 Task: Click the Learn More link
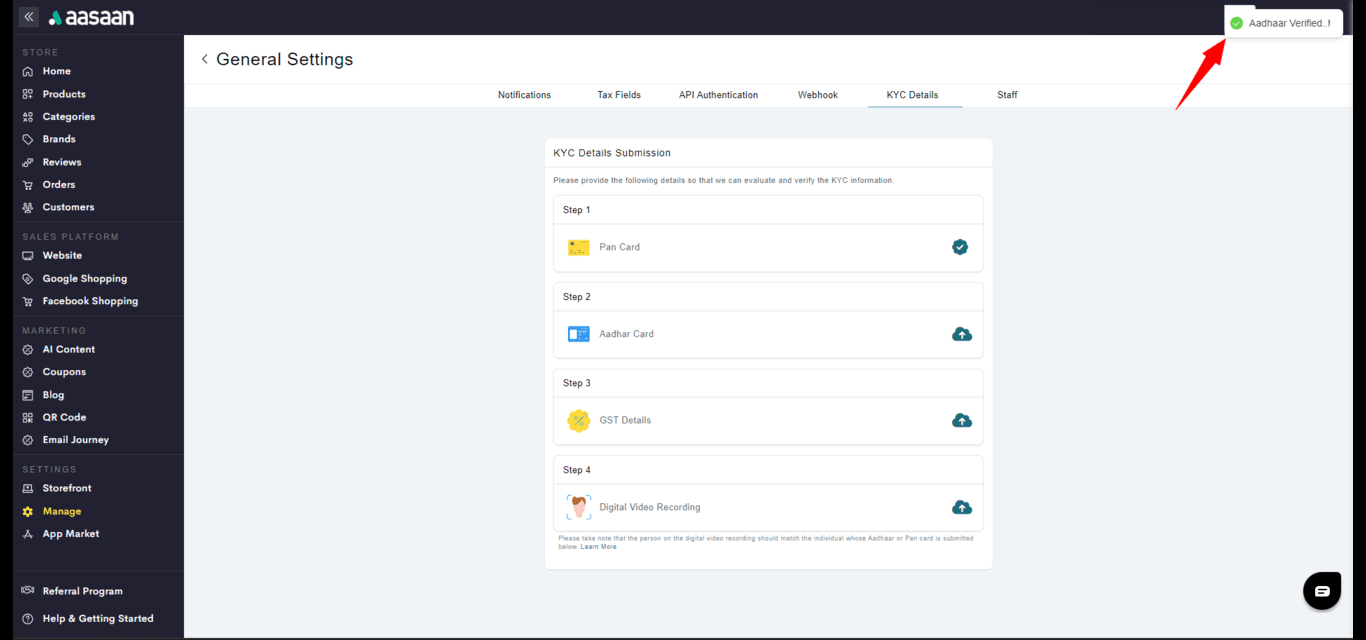pyautogui.click(x=598, y=547)
